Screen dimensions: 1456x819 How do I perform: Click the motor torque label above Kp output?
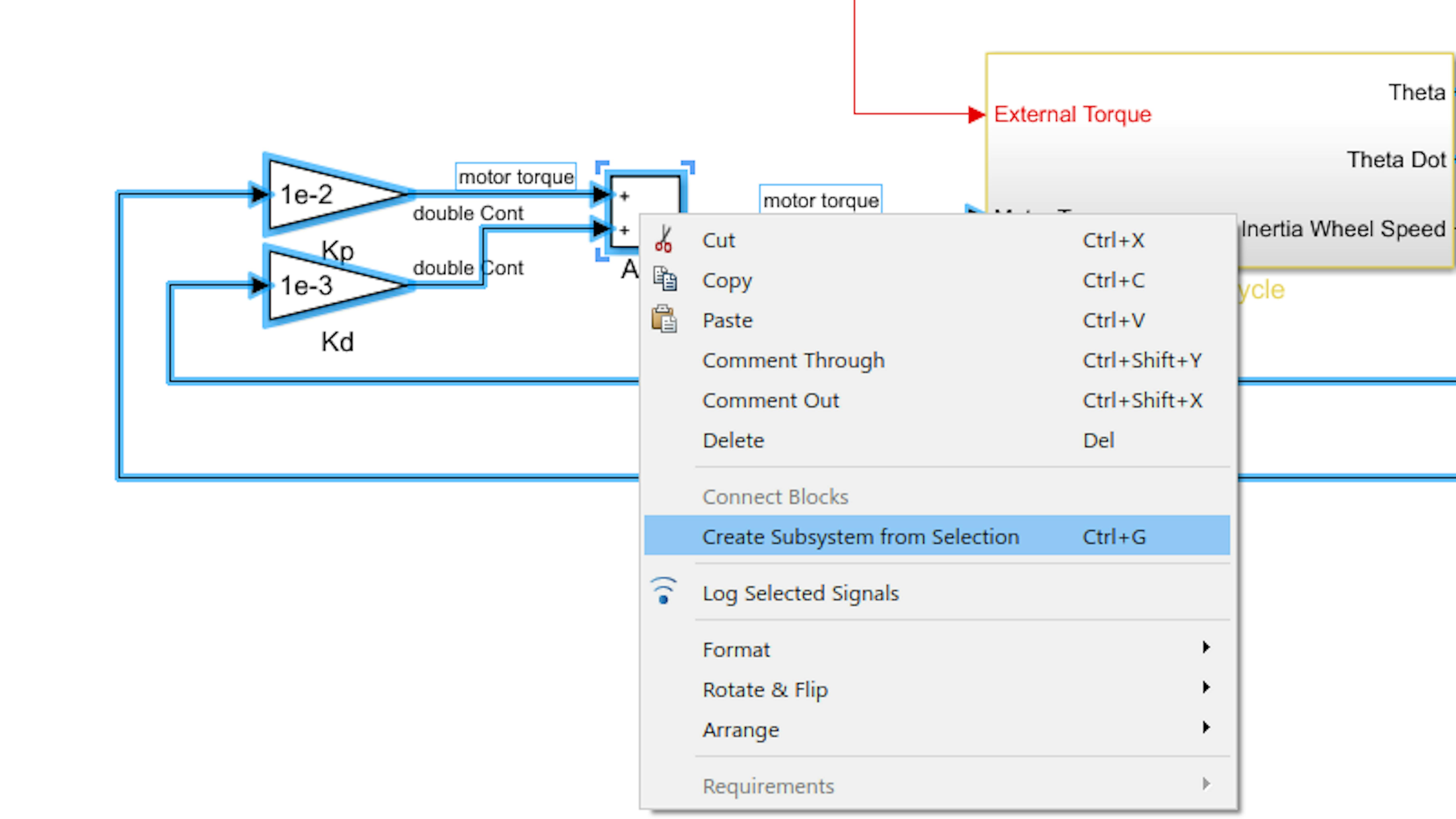516,177
